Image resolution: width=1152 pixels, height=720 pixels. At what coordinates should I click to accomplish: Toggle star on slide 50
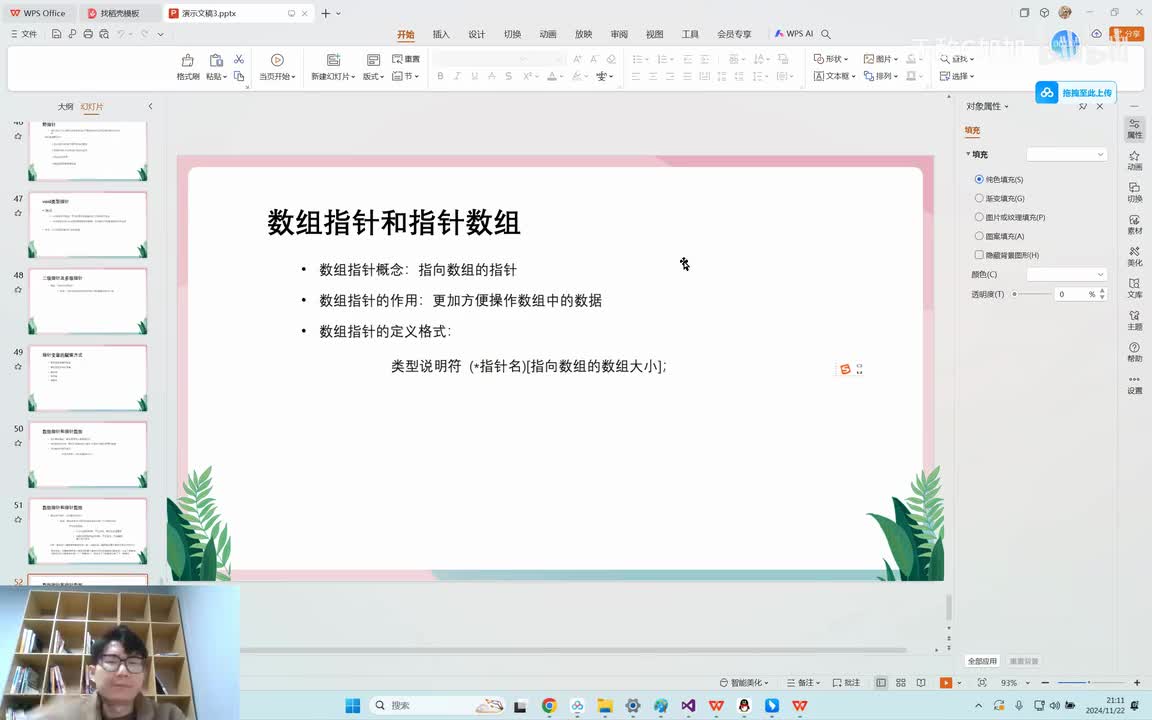[x=18, y=443]
